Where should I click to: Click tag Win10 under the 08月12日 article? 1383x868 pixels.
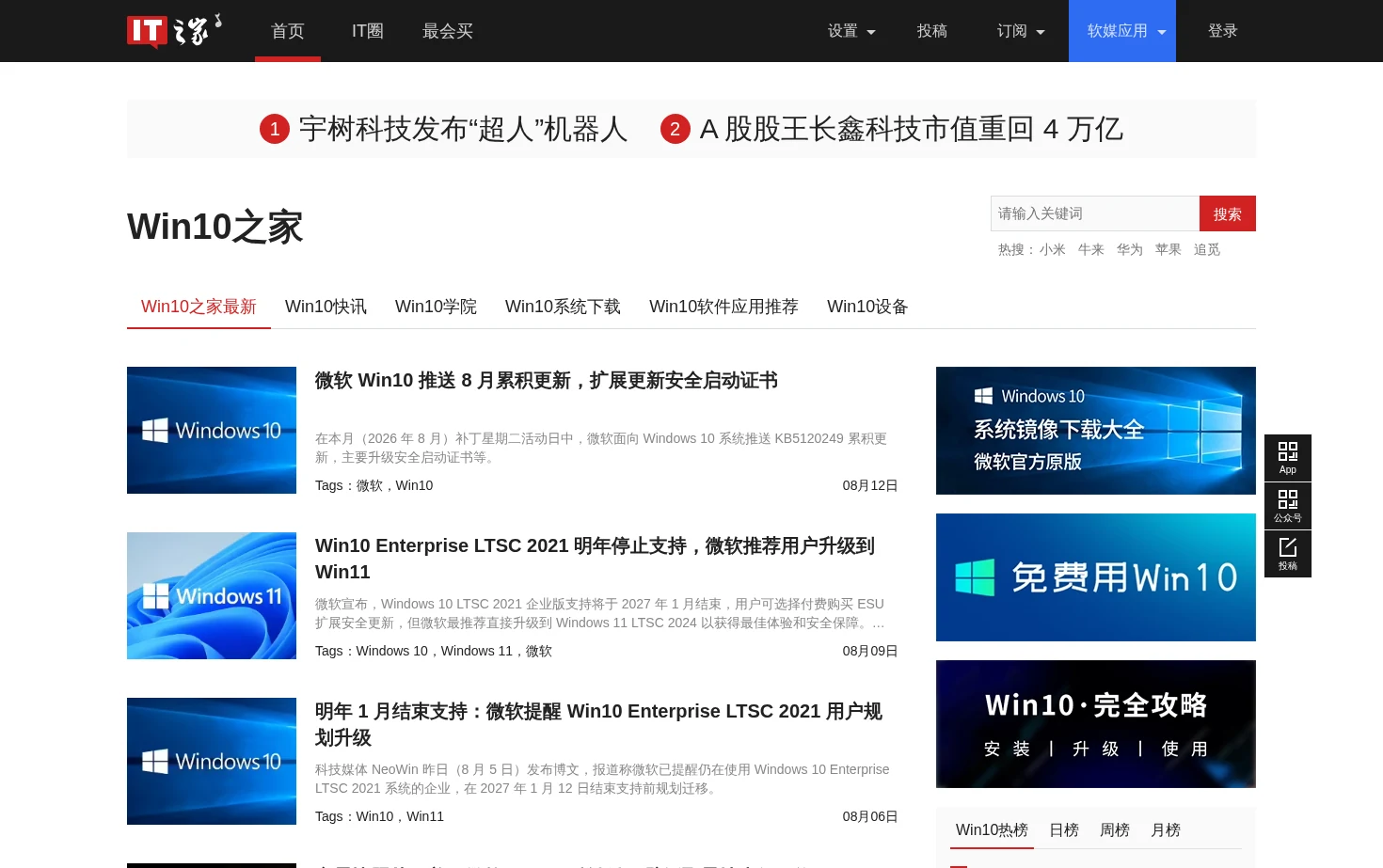(414, 485)
